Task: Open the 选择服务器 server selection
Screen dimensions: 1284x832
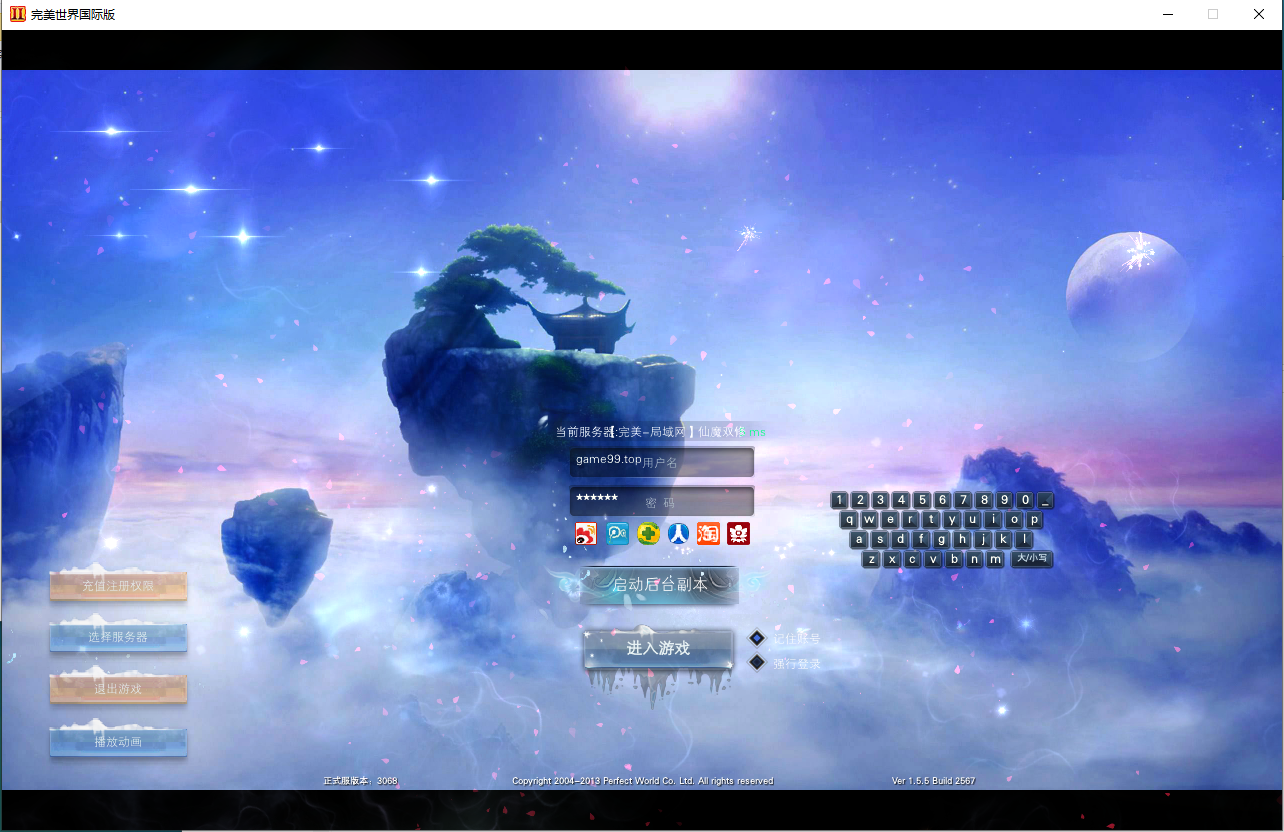Action: click(118, 637)
